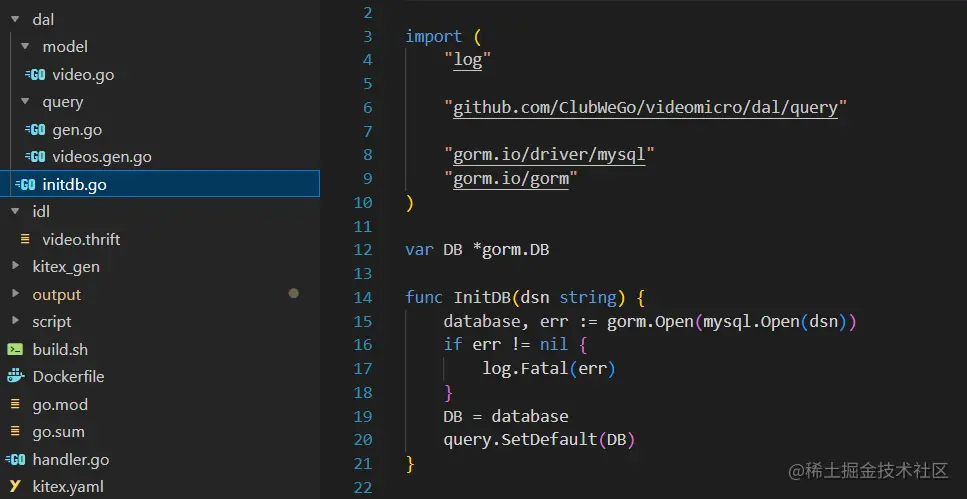The height and width of the screenshot is (499, 967).
Task: Expand the output folder arrow
Action: [15, 294]
